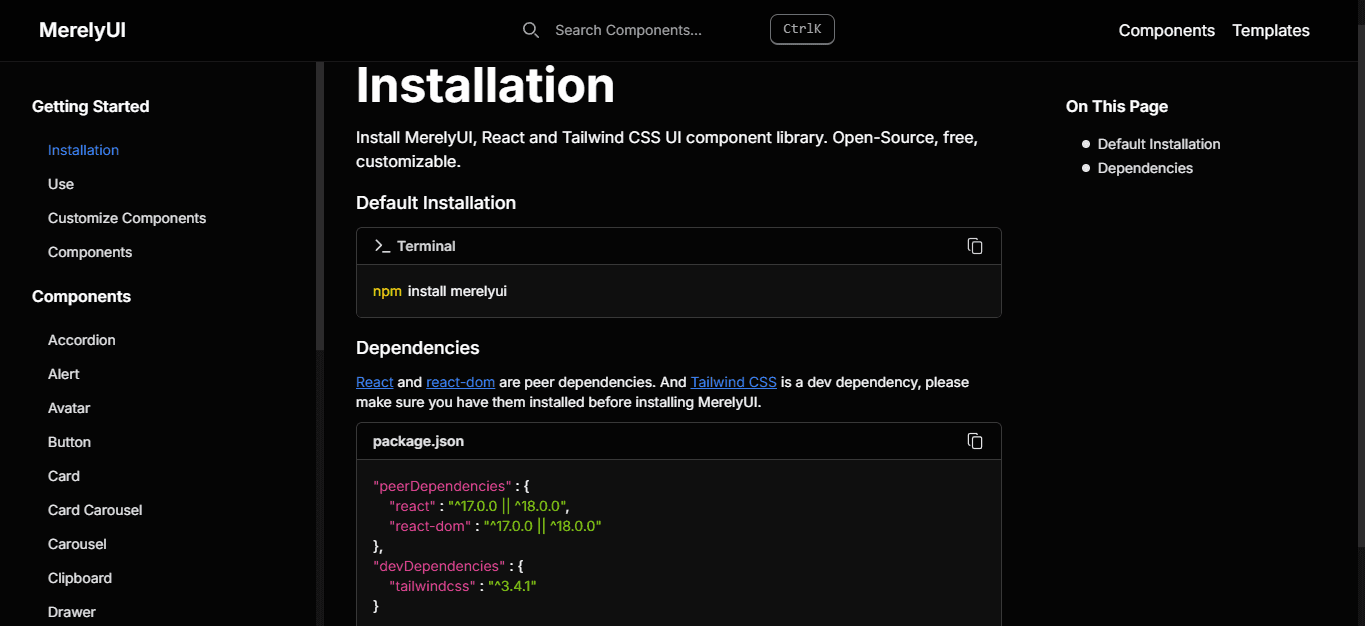
Task: Click the Getting Started sidebar heading
Action: (x=90, y=107)
